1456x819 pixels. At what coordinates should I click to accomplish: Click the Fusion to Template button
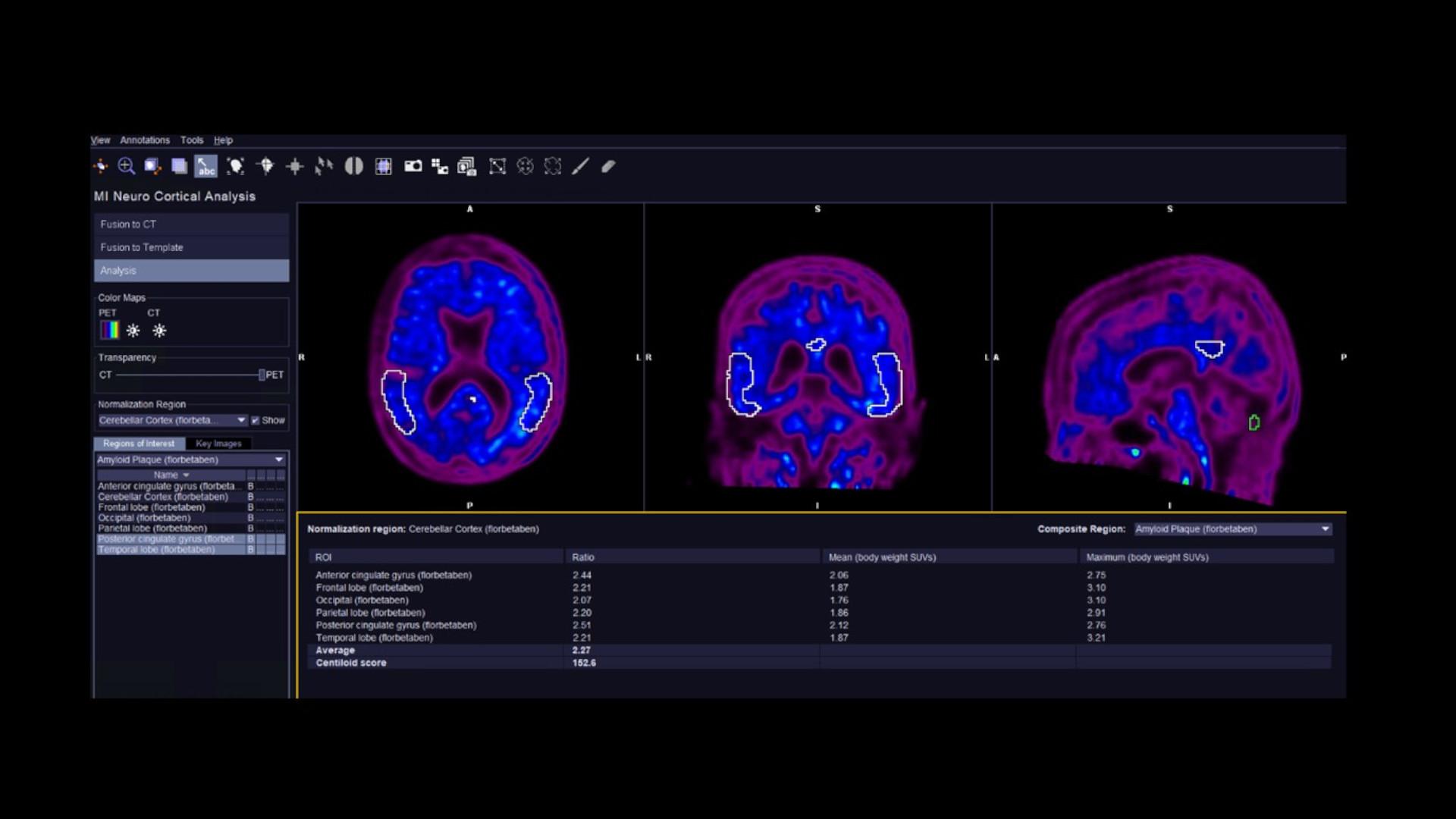191,246
